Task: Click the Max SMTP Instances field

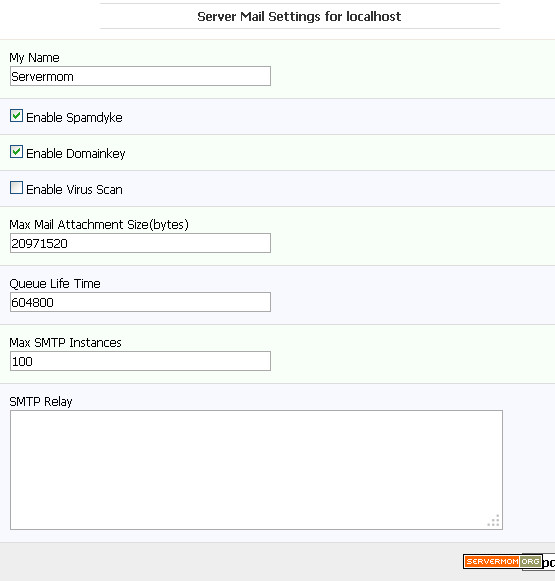Action: 140,361
